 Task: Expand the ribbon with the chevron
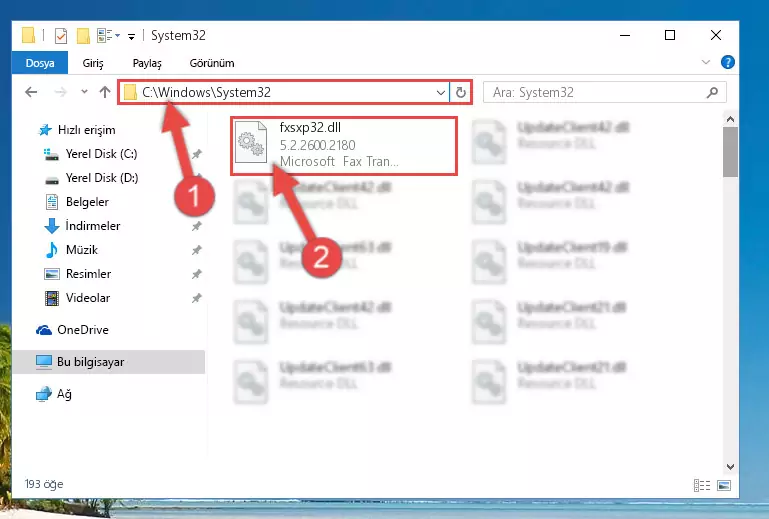point(706,62)
